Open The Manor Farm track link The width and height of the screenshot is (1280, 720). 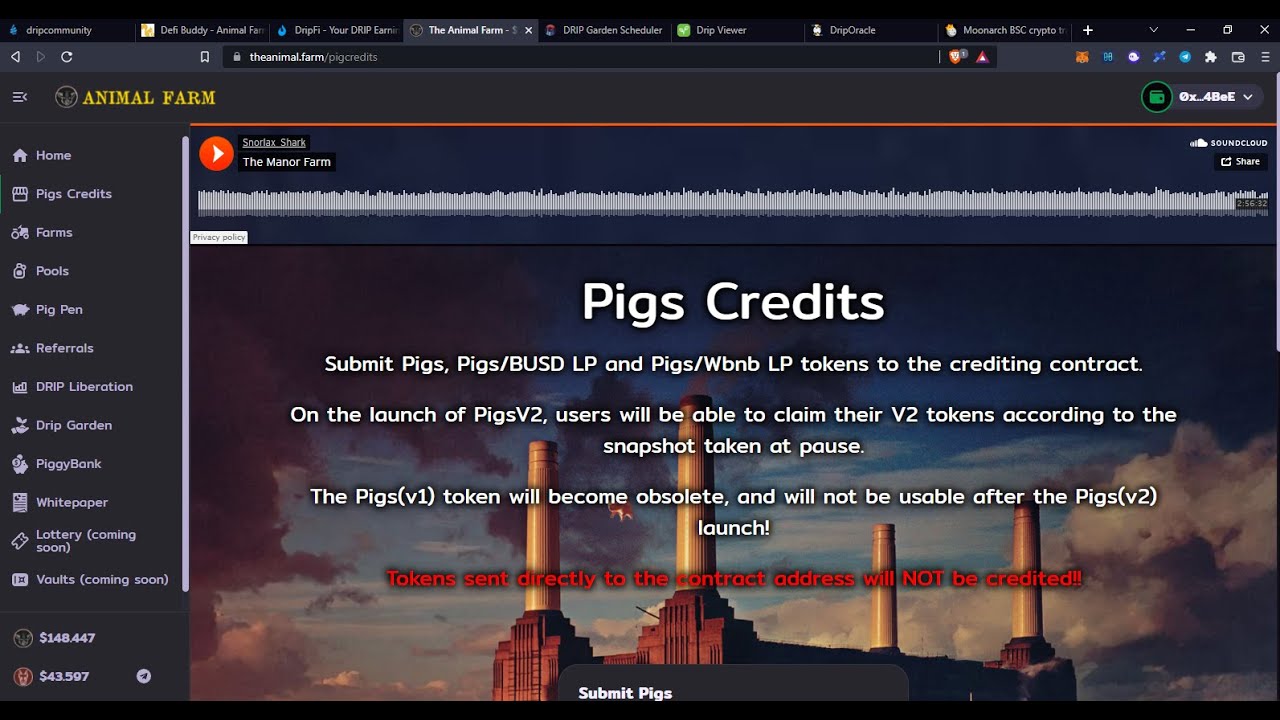coord(287,162)
